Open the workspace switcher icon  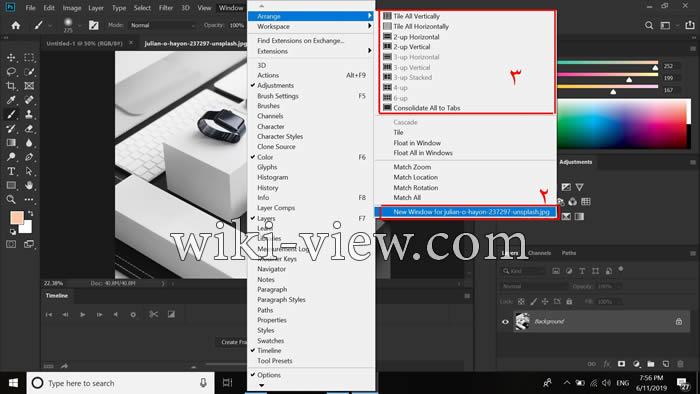tap(665, 25)
